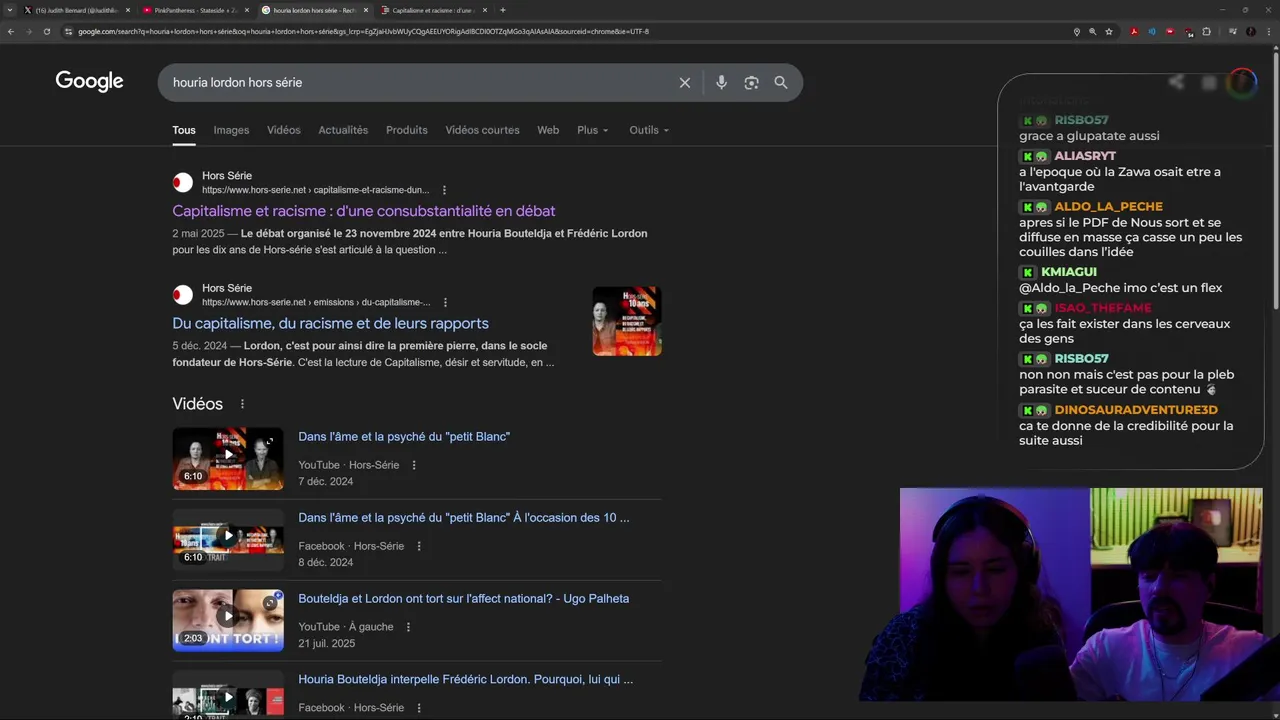
Task: Click the Chrome profile avatar
Action: (1250, 31)
